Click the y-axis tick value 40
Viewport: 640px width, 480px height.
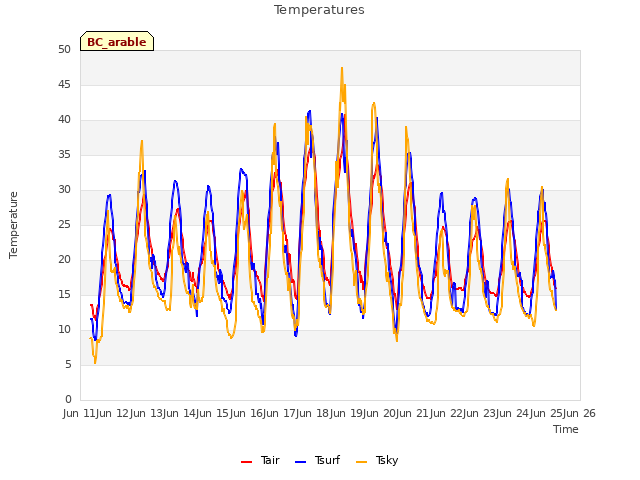tap(64, 120)
